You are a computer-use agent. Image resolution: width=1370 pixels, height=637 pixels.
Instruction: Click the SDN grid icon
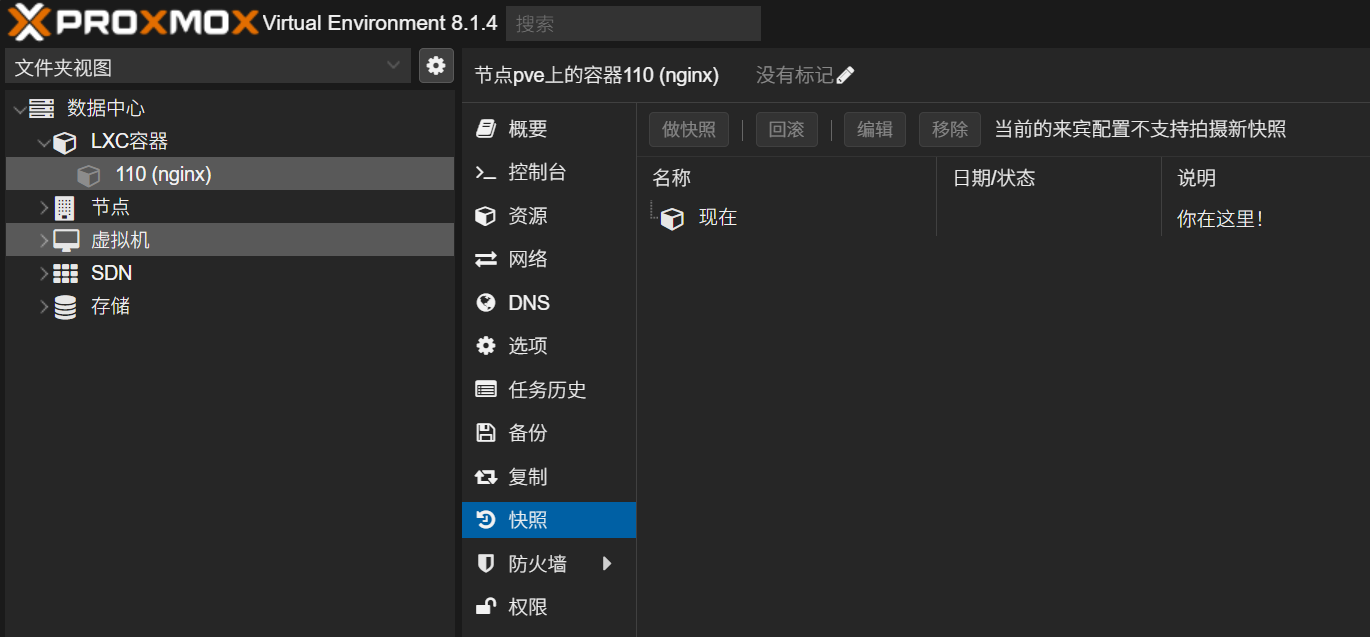(65, 273)
